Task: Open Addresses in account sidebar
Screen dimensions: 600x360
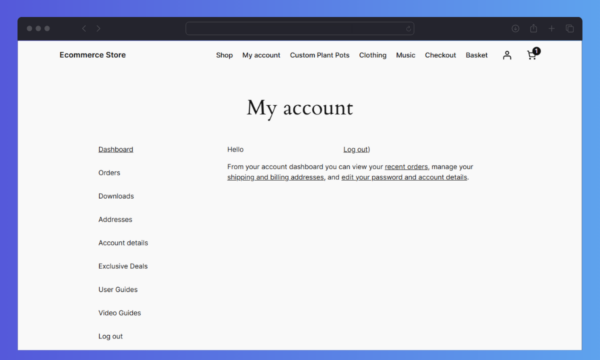Action: [x=115, y=219]
